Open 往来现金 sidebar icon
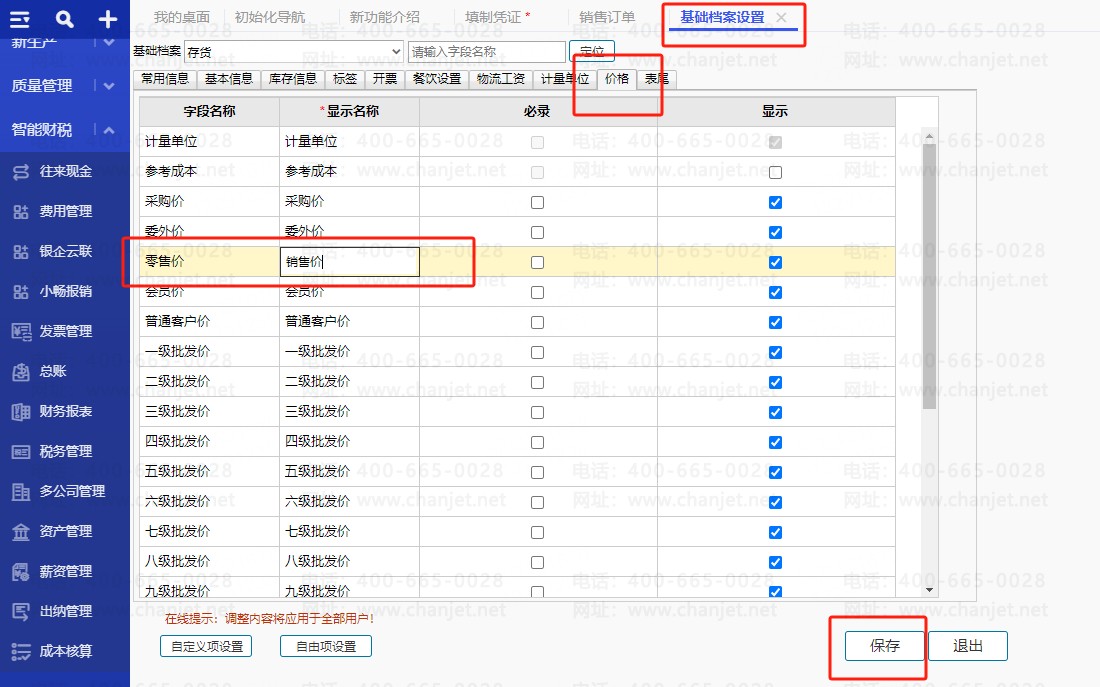 pyautogui.click(x=21, y=171)
